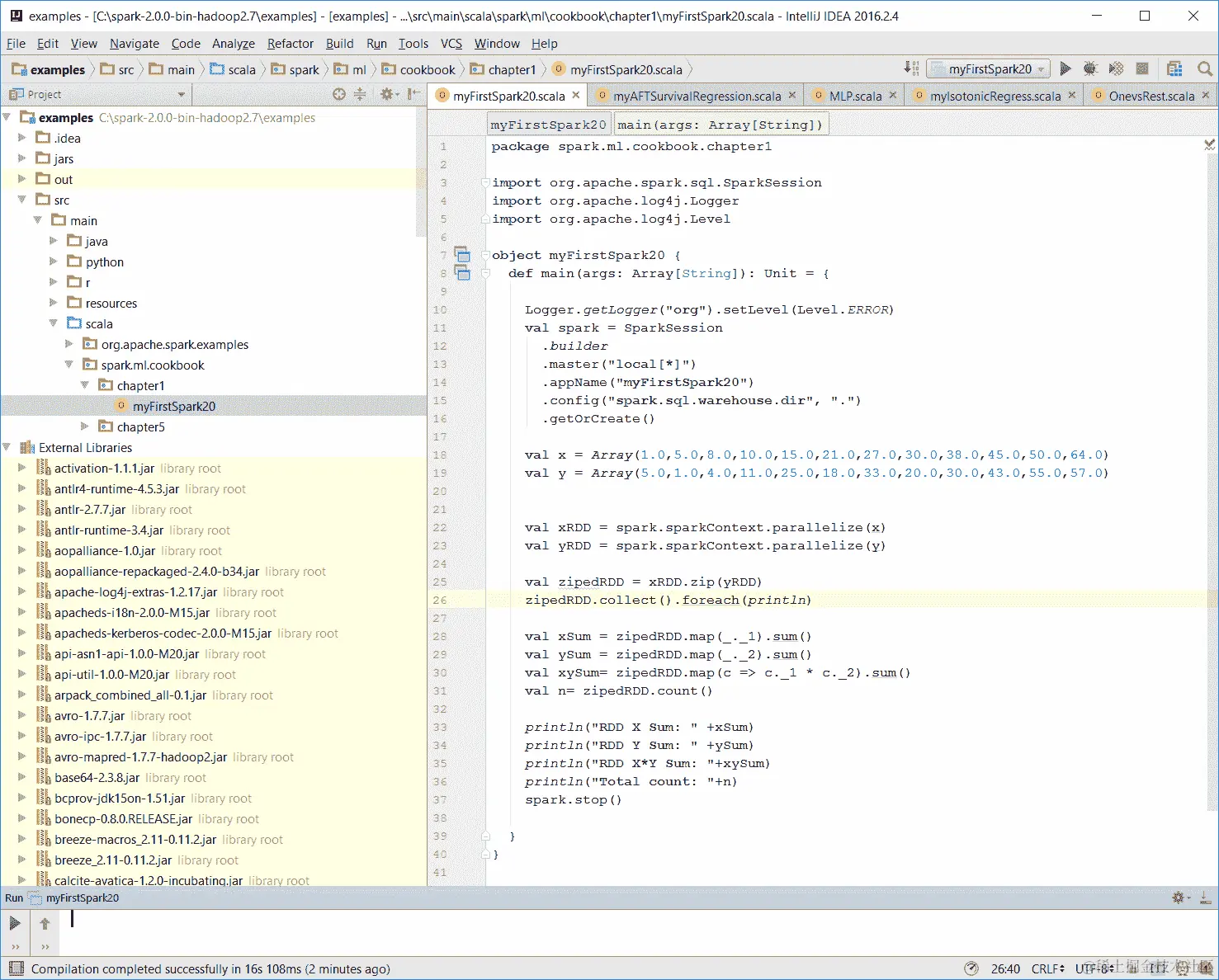The image size is (1219, 980).
Task: Open the myFirstSpark20 run configuration dropdown
Action: point(989,68)
